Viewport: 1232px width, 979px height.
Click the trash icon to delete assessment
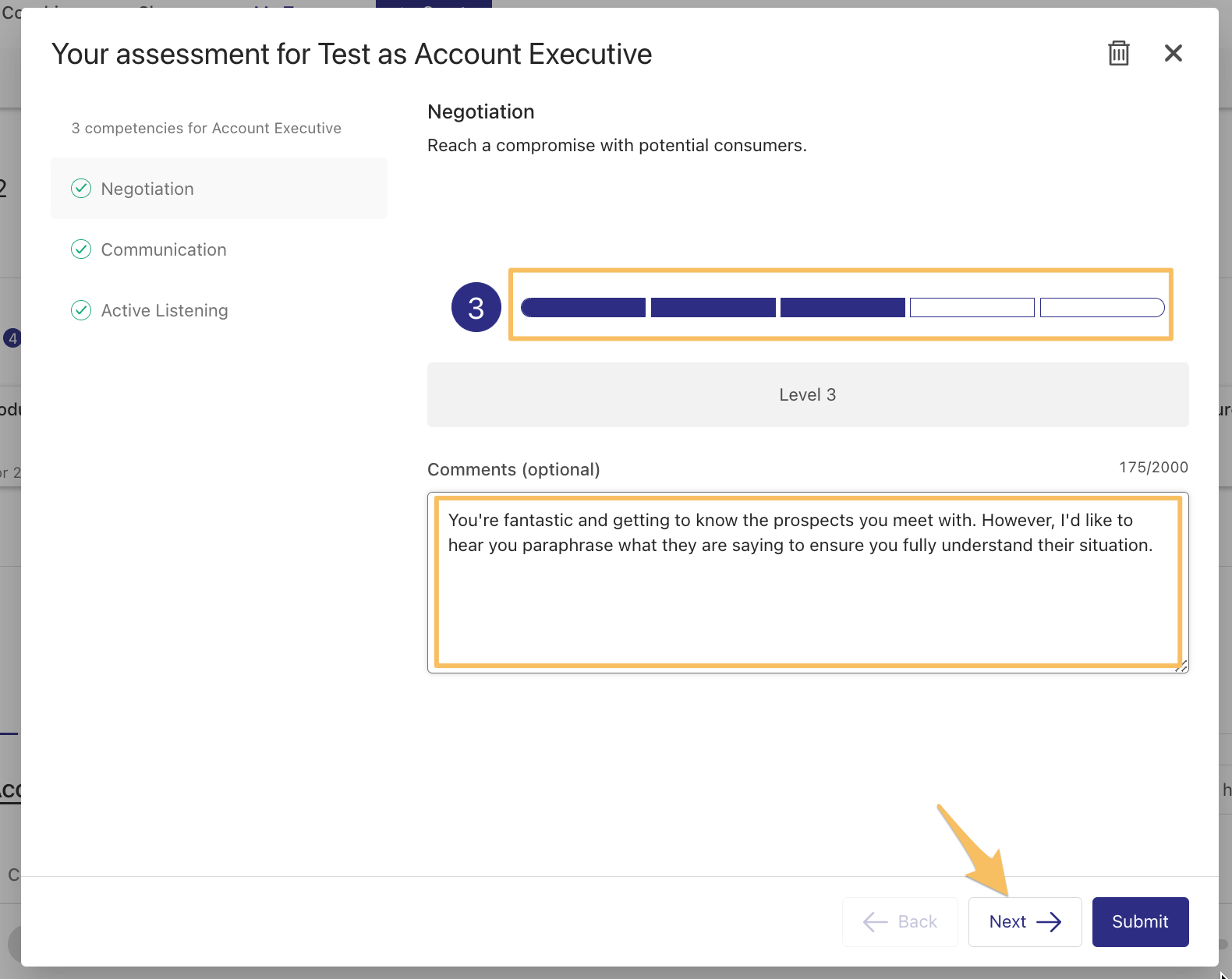pos(1119,53)
